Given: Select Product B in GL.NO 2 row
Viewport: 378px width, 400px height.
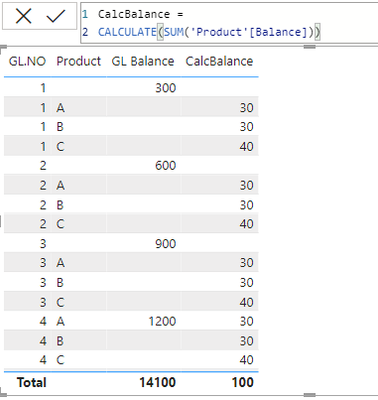Looking at the screenshot, I should (60, 205).
